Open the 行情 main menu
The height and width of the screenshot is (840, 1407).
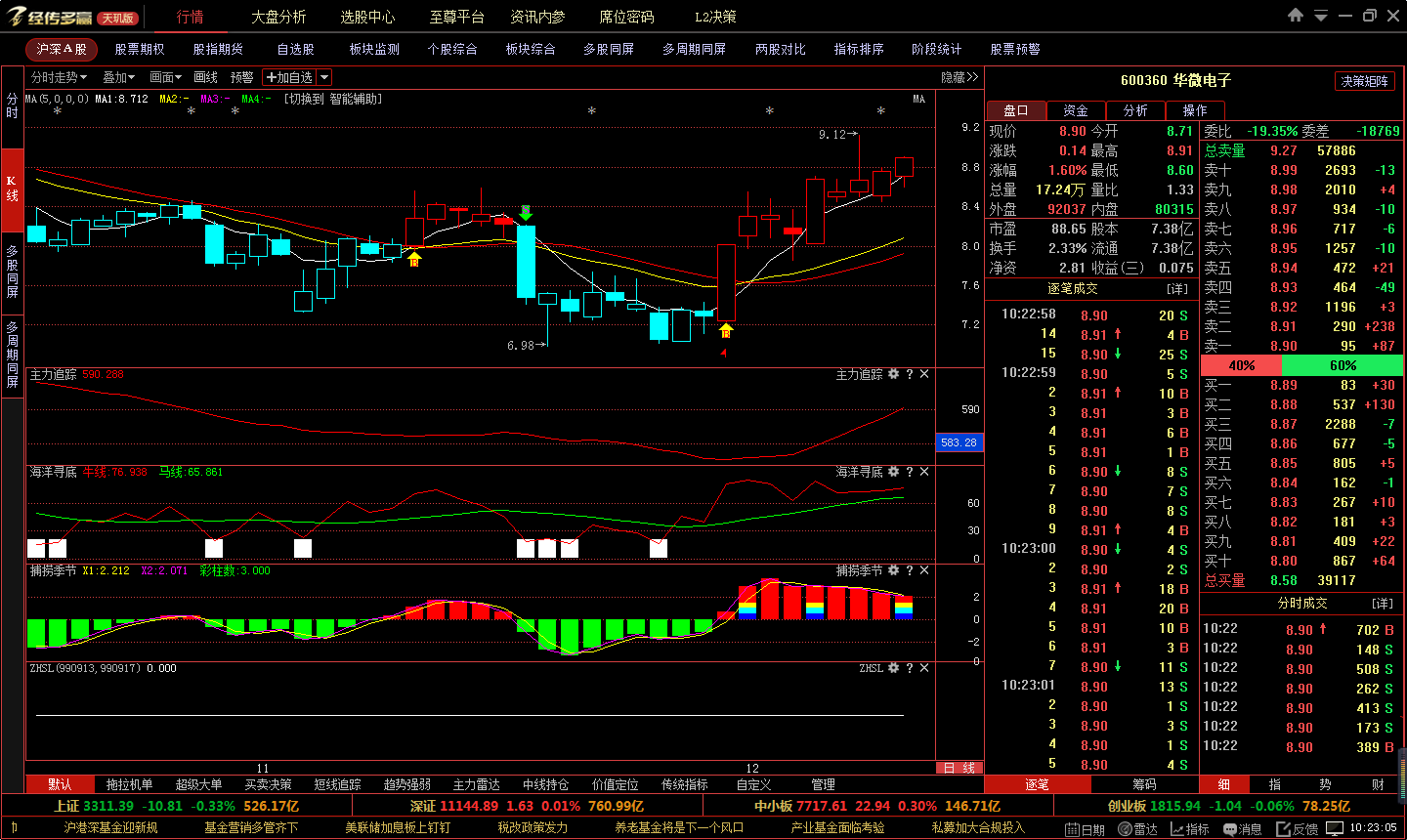coord(191,17)
